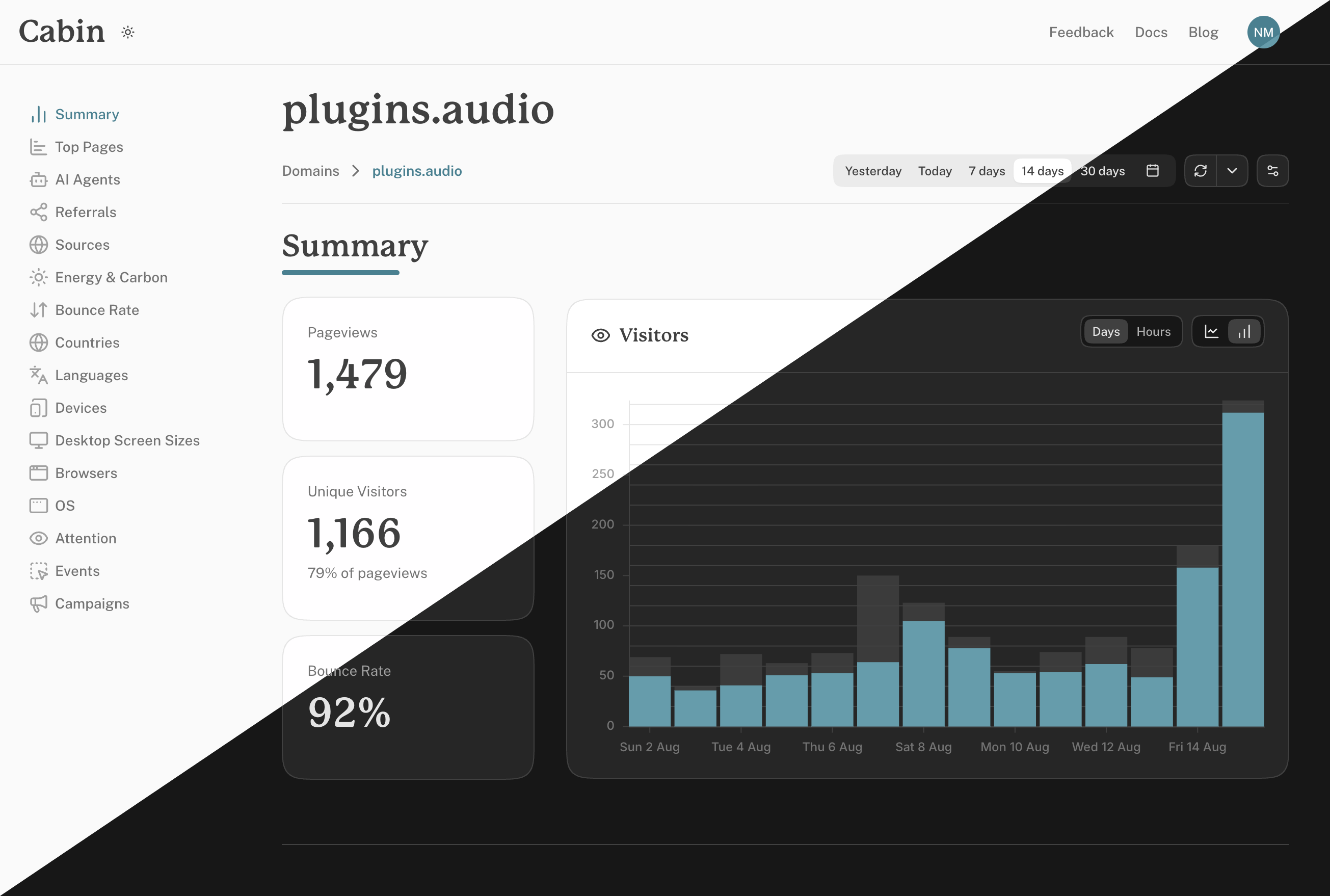Click the Mon 10 Aug chart bar
Screen dimensions: 1330x896
click(1015, 699)
